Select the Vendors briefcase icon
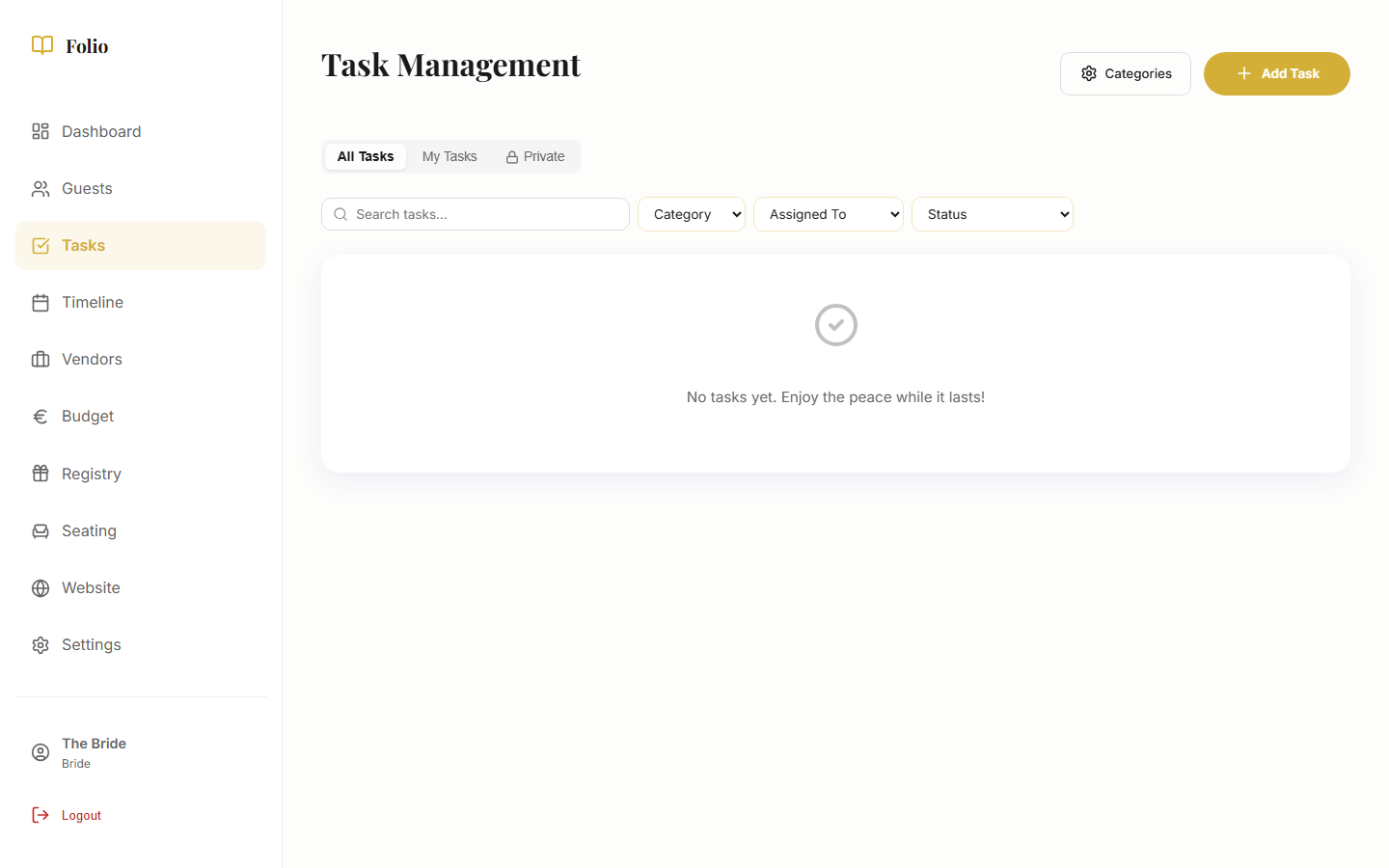 pos(40,359)
